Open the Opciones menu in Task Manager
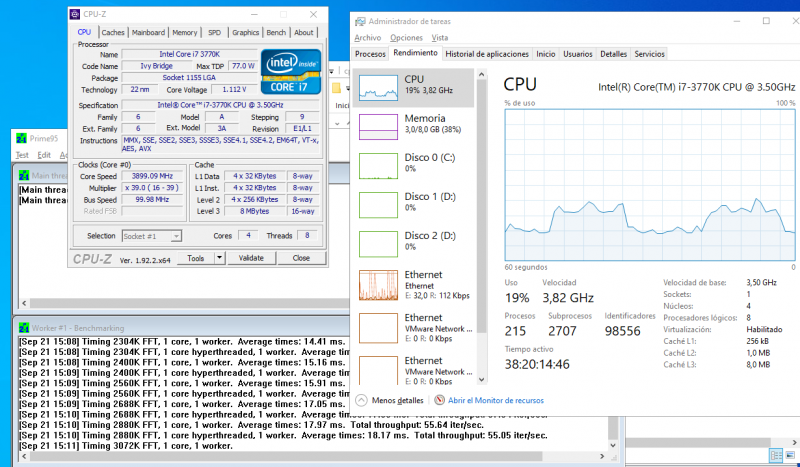Screen dimensions: 800x467 click(406, 38)
